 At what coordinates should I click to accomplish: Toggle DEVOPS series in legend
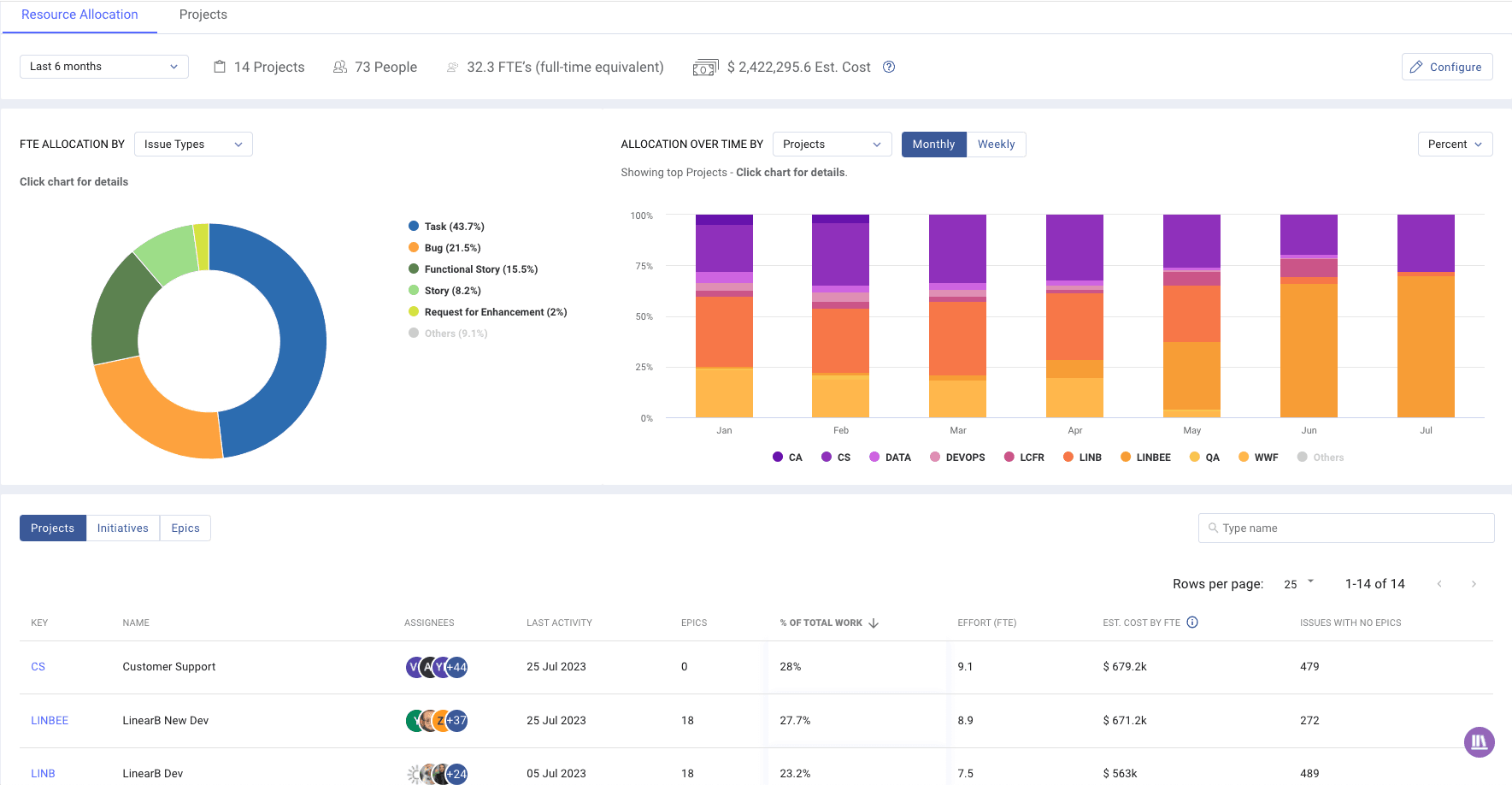click(957, 457)
